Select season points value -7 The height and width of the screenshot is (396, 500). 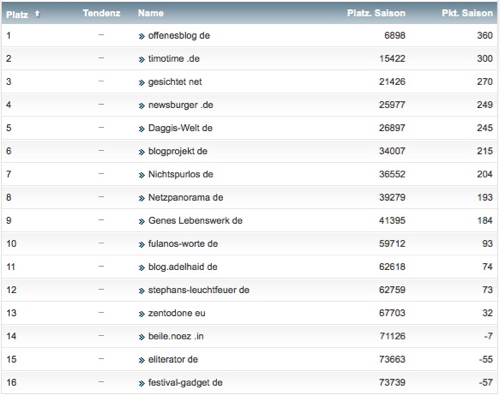[x=488, y=336]
